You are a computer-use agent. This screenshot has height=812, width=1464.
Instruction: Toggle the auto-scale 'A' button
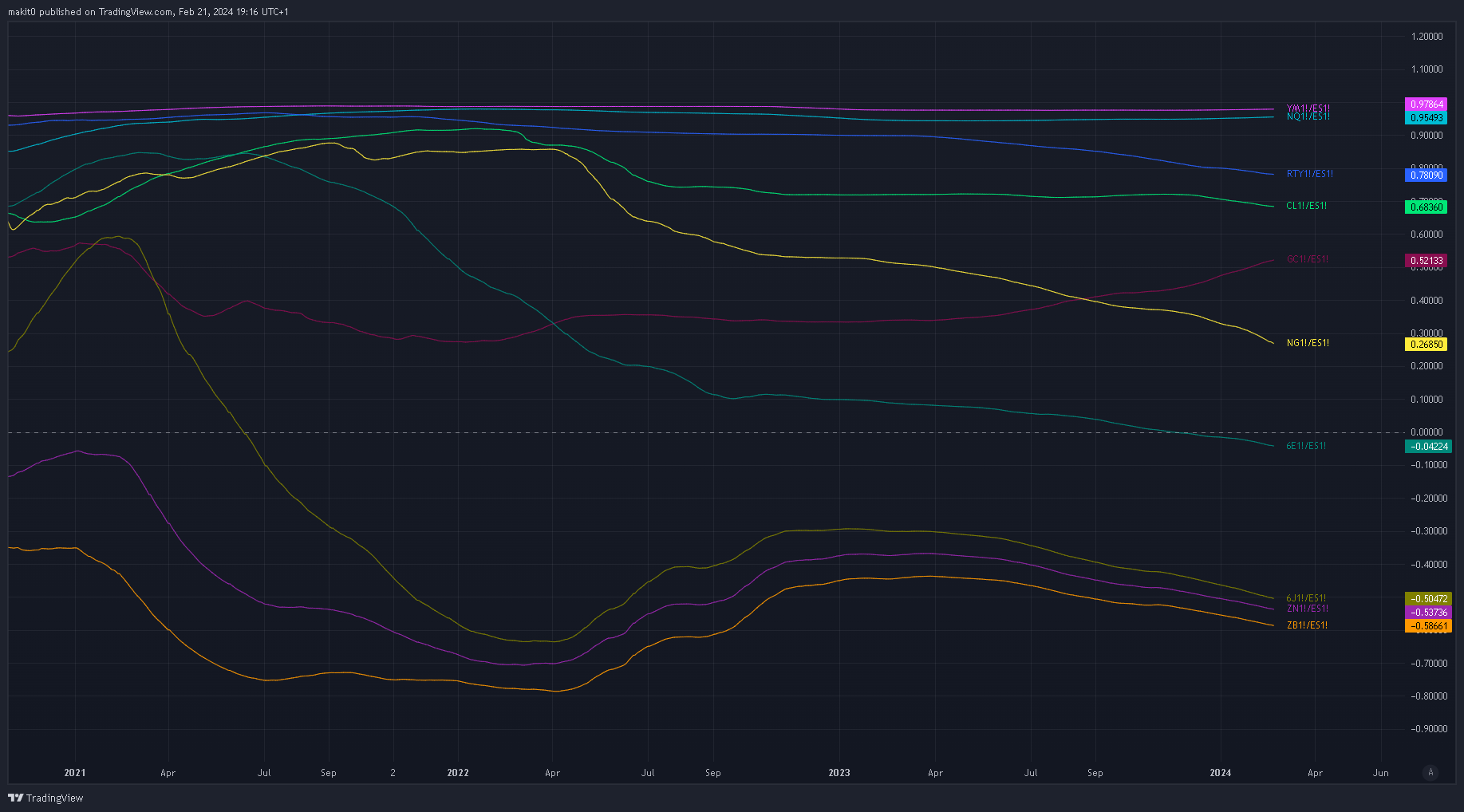(1430, 772)
